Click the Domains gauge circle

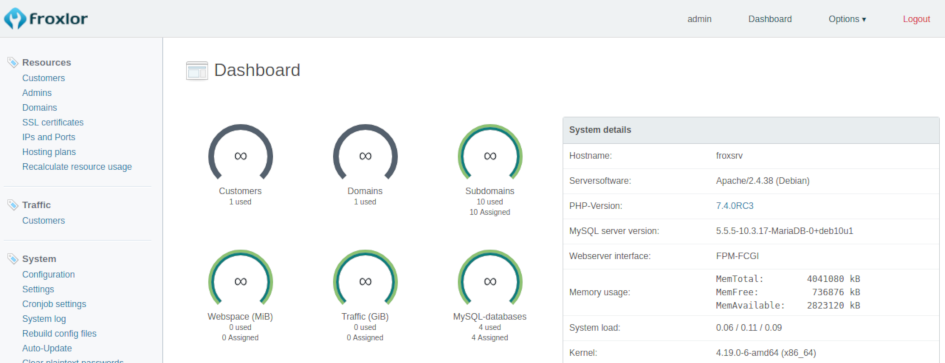[365, 154]
